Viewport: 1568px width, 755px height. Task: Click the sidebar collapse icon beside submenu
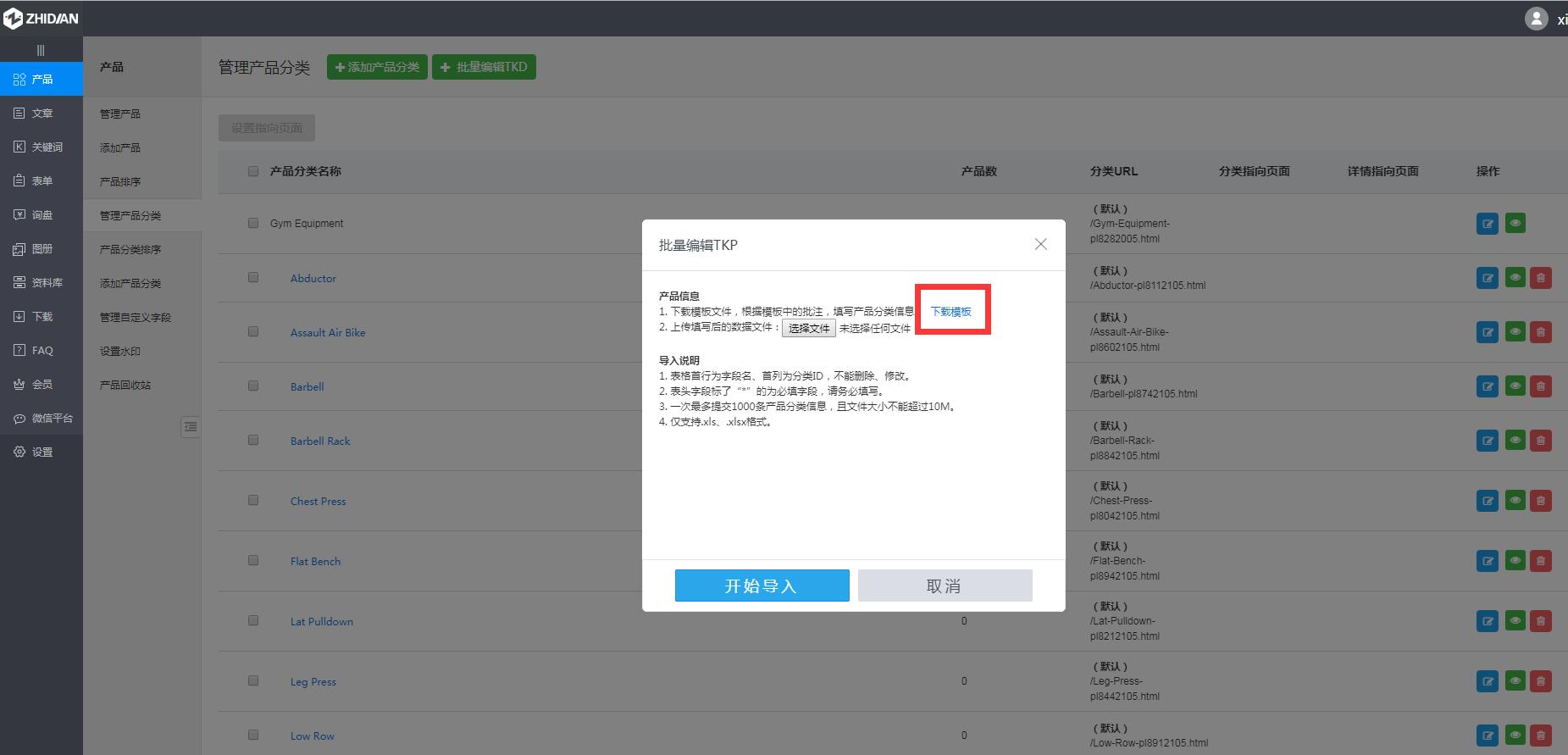(x=191, y=427)
